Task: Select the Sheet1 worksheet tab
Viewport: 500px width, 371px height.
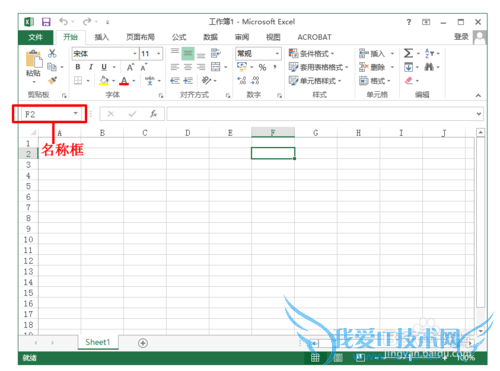Action: 98,342
